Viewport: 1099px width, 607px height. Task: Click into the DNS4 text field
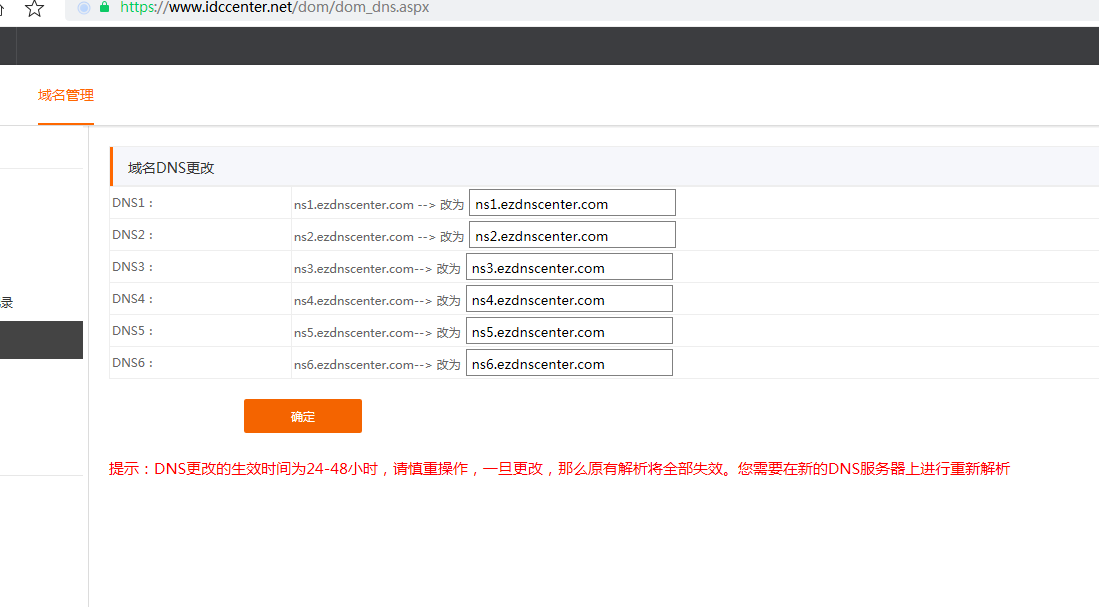click(x=569, y=299)
